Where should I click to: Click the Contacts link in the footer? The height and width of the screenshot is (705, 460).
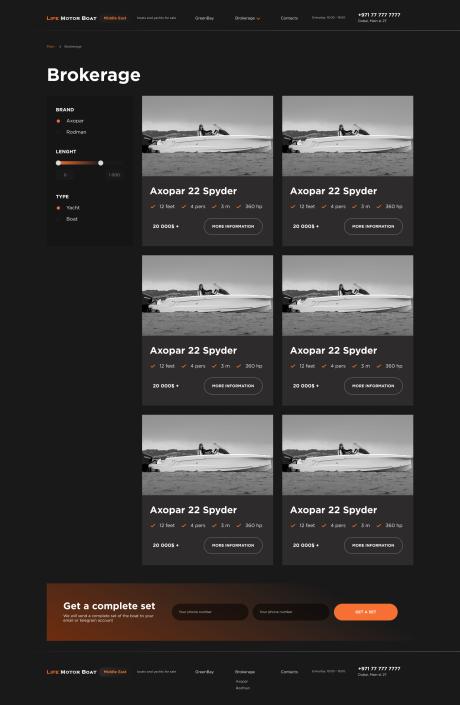click(x=289, y=672)
